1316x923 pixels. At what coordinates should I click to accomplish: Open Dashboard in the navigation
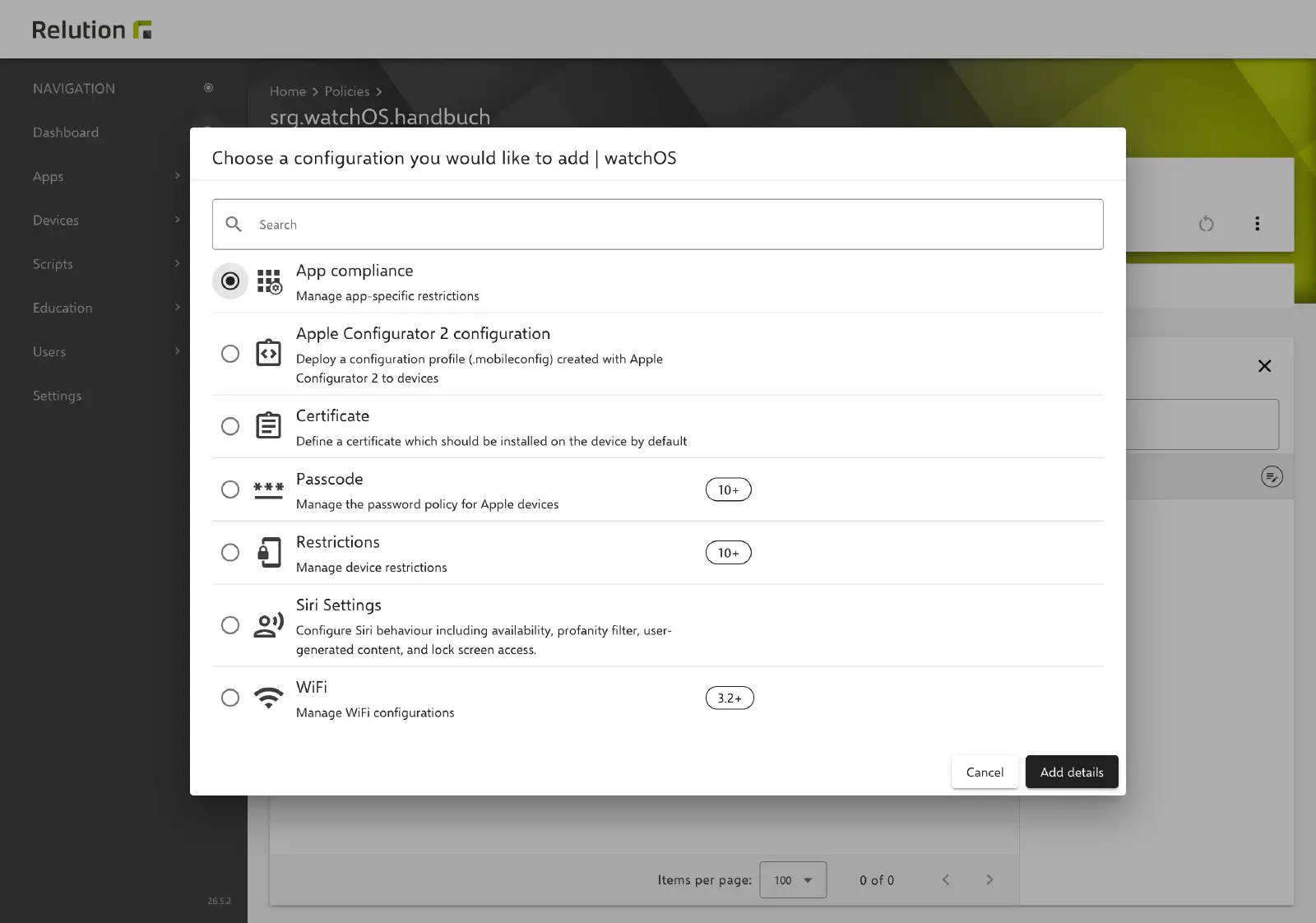[66, 132]
